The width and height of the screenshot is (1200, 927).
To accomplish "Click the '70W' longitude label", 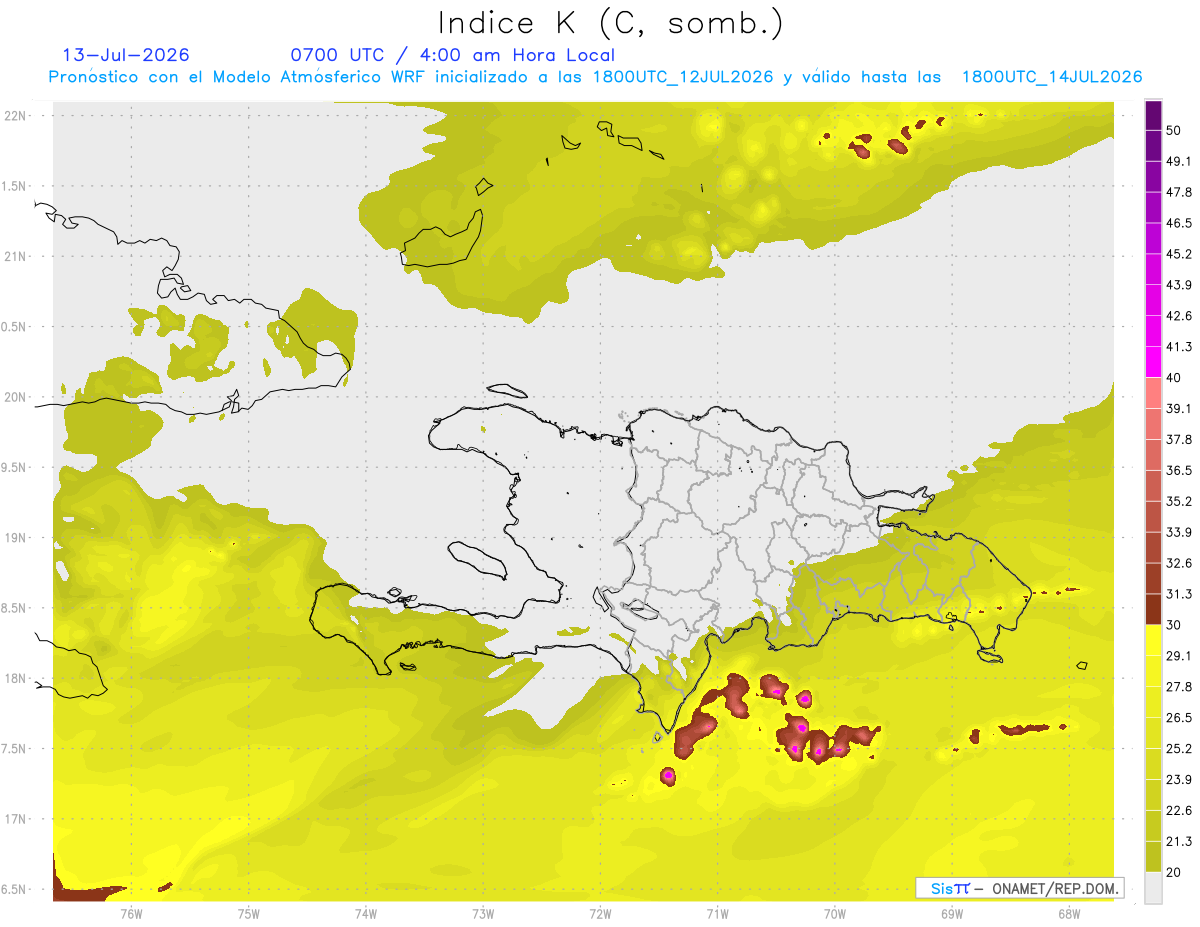I will click(835, 914).
